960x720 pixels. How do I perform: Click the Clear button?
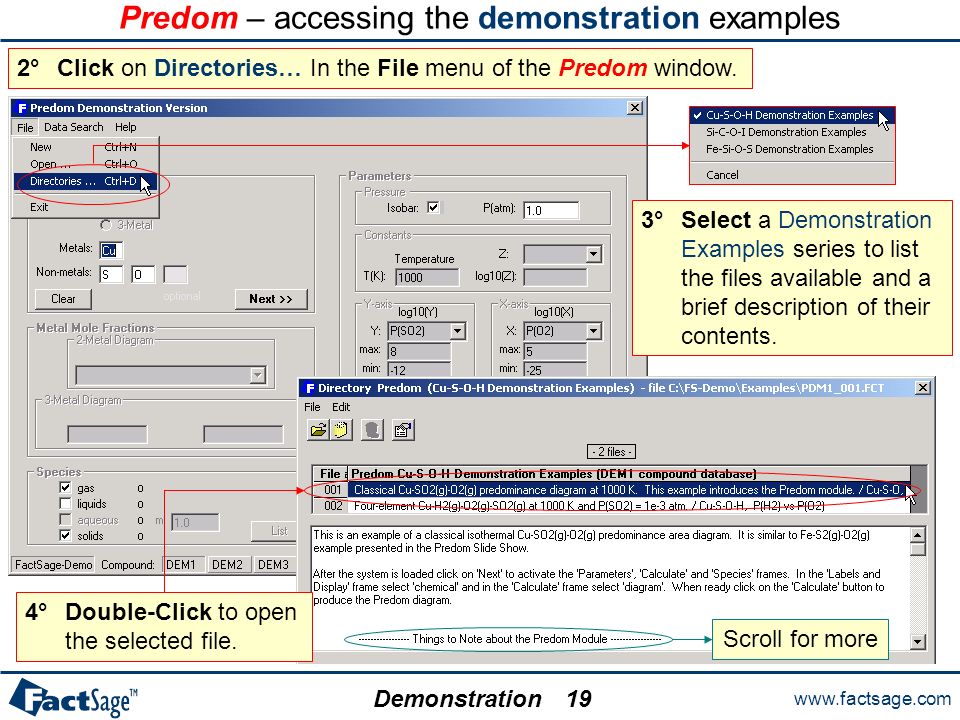[x=63, y=299]
